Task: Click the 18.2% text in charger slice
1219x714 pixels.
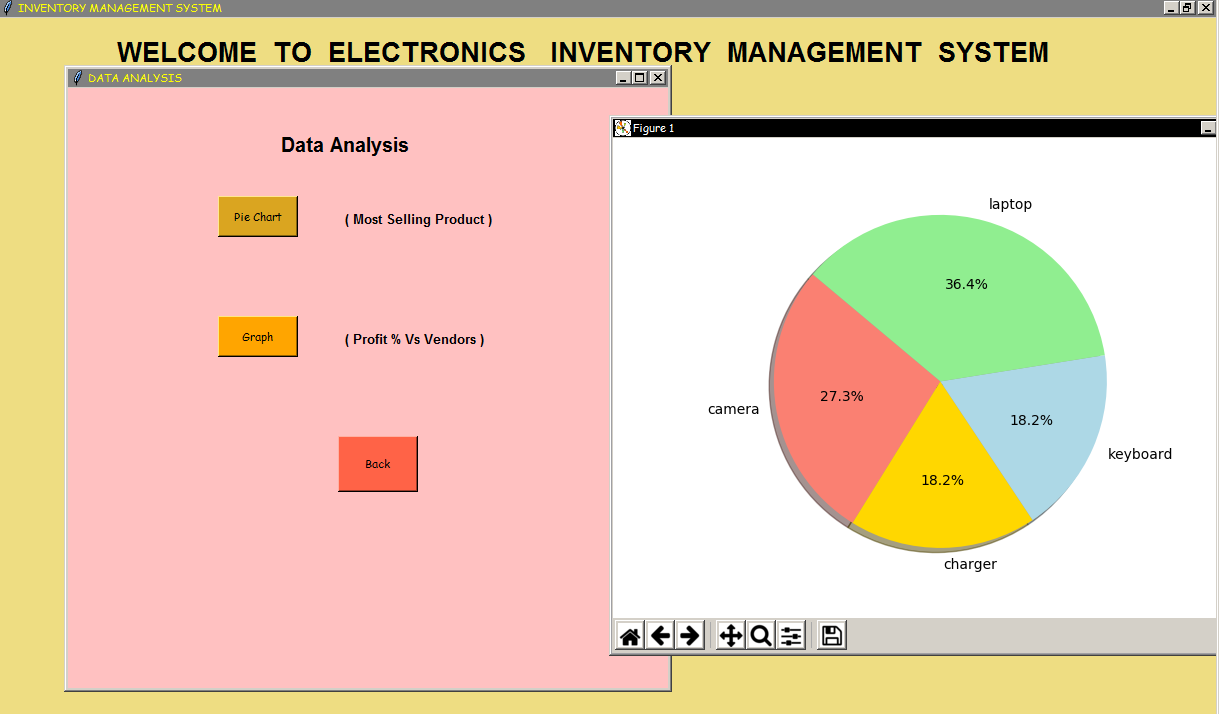Action: (942, 480)
